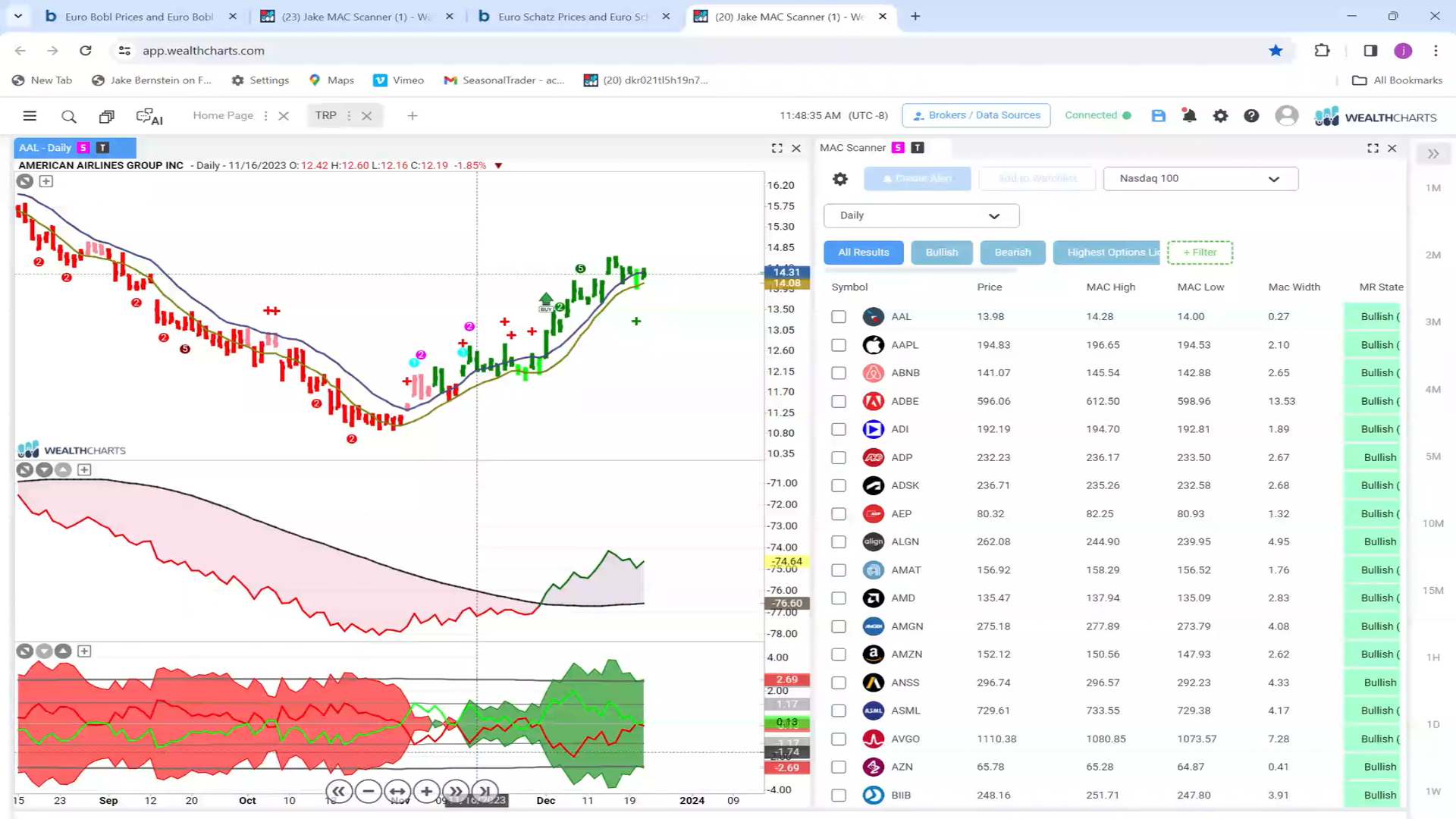The width and height of the screenshot is (1456, 819).
Task: Click the + Filter button
Action: point(1200,253)
